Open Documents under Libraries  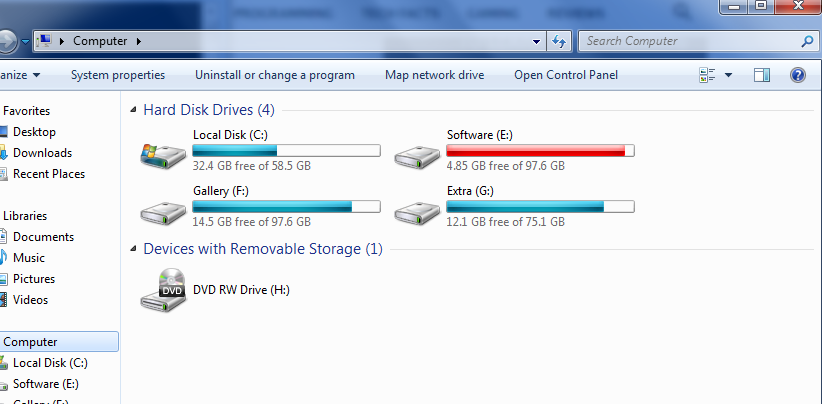pyautogui.click(x=43, y=237)
